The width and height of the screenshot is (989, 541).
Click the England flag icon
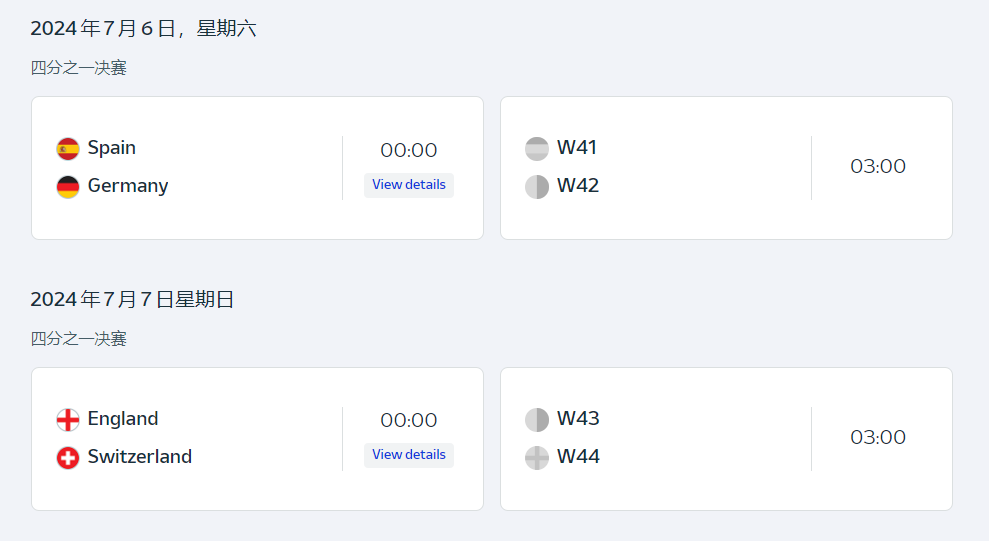click(x=68, y=420)
